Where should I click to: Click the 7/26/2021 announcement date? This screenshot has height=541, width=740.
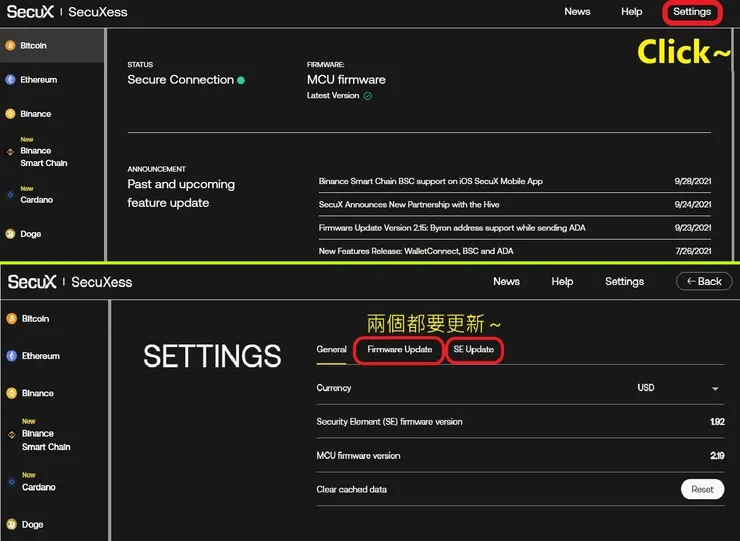[693, 251]
